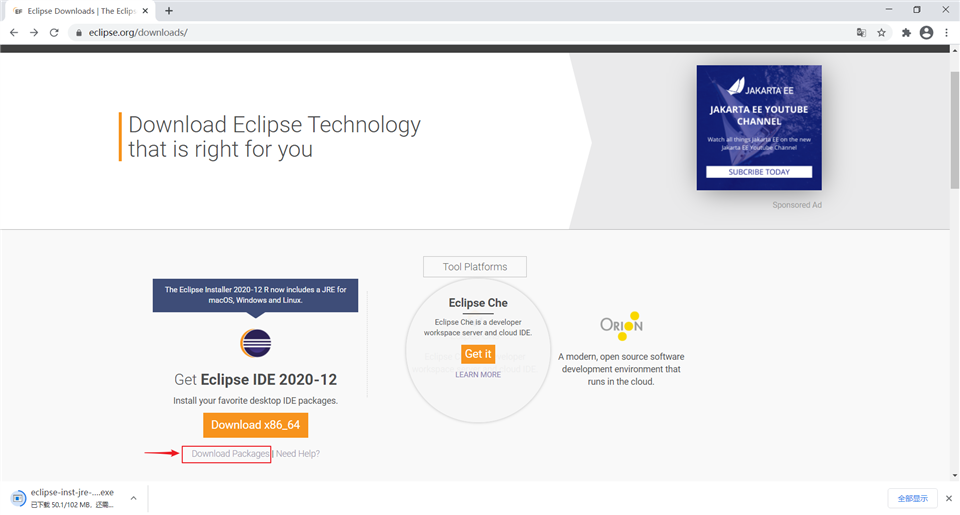Click the Eclipse Installer 2020-12 notice
Screen dimensions: 960x515
pyautogui.click(x=255, y=295)
